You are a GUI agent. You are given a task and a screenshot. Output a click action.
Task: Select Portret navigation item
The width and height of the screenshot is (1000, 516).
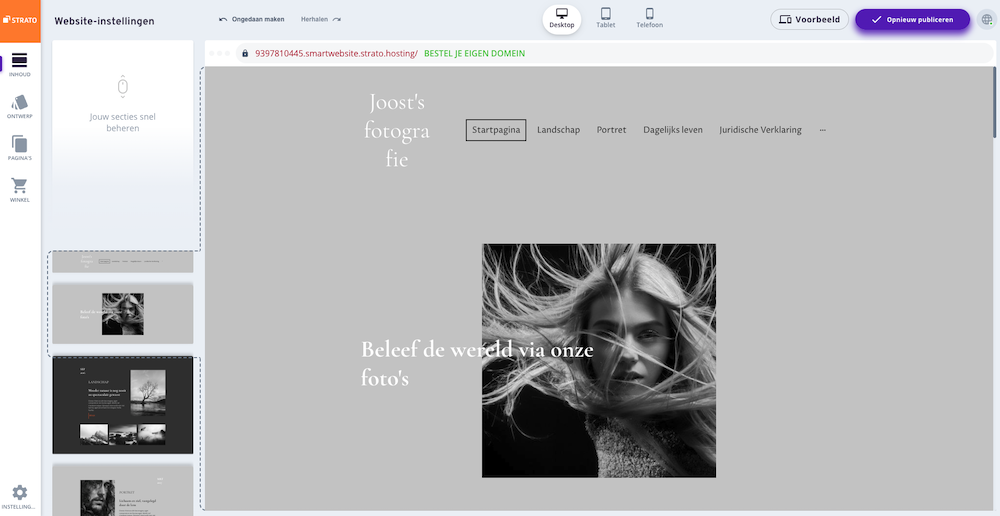pyautogui.click(x=611, y=129)
